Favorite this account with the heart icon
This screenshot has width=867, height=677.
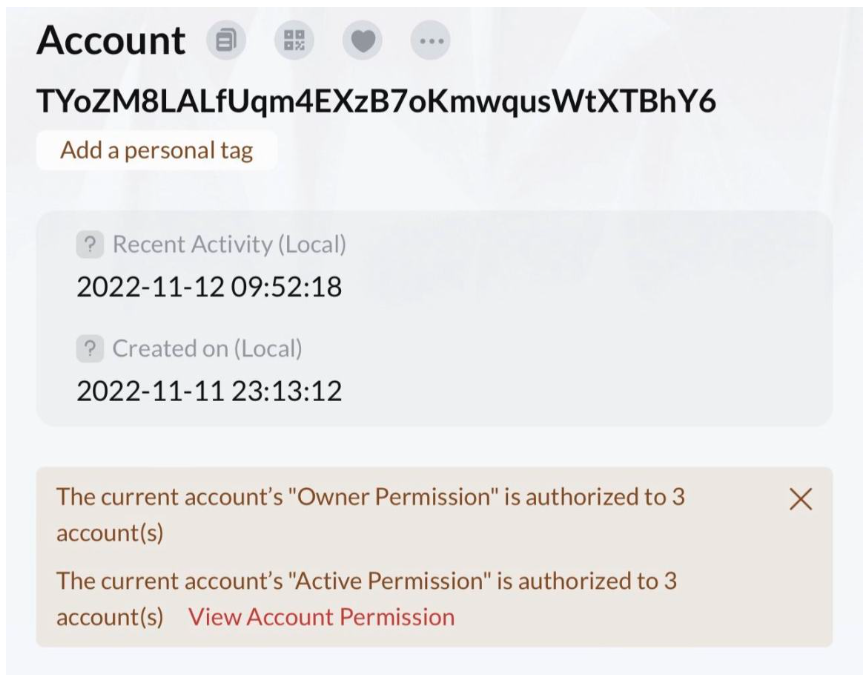(363, 40)
